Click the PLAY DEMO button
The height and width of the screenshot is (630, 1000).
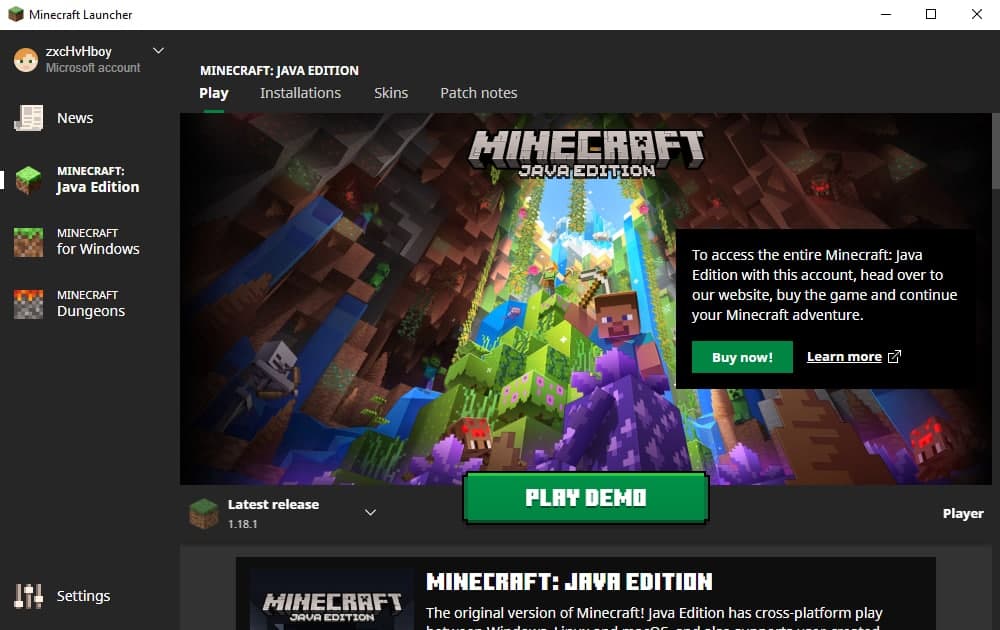pyautogui.click(x=585, y=498)
